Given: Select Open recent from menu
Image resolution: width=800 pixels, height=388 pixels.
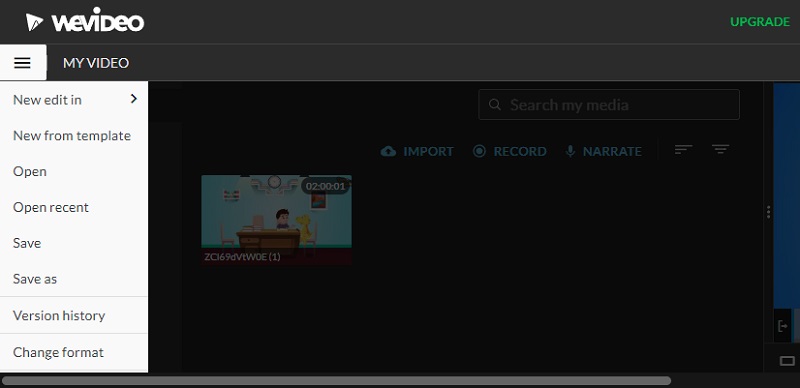Looking at the screenshot, I should coord(51,207).
